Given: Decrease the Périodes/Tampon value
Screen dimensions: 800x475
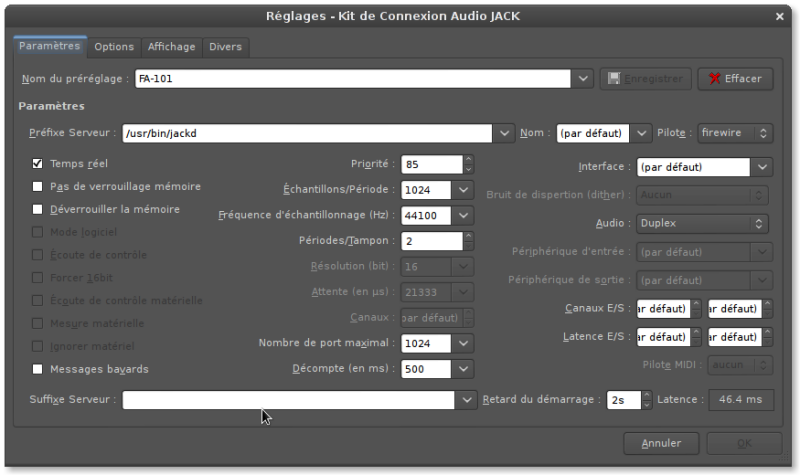Looking at the screenshot, I should point(468,245).
